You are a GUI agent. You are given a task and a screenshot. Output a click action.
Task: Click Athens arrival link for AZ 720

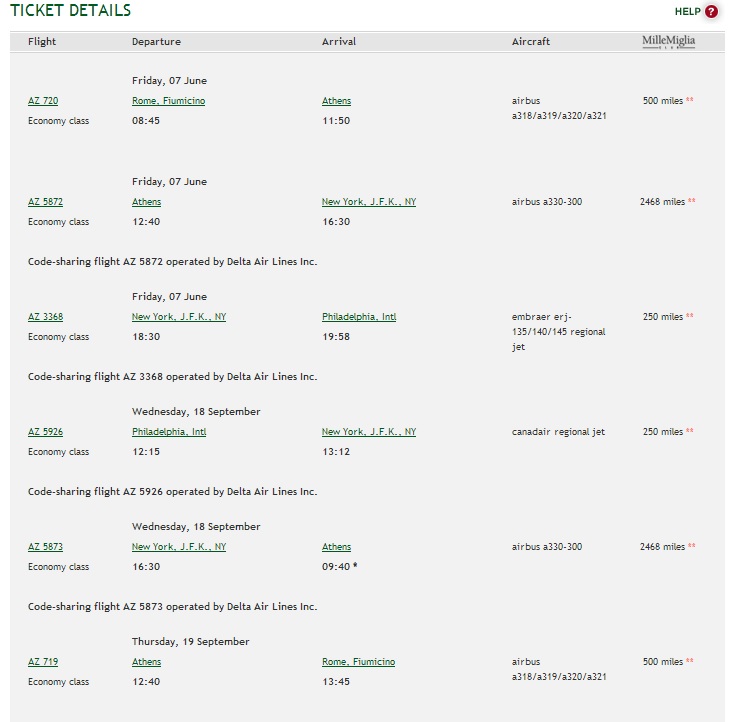pyautogui.click(x=337, y=101)
